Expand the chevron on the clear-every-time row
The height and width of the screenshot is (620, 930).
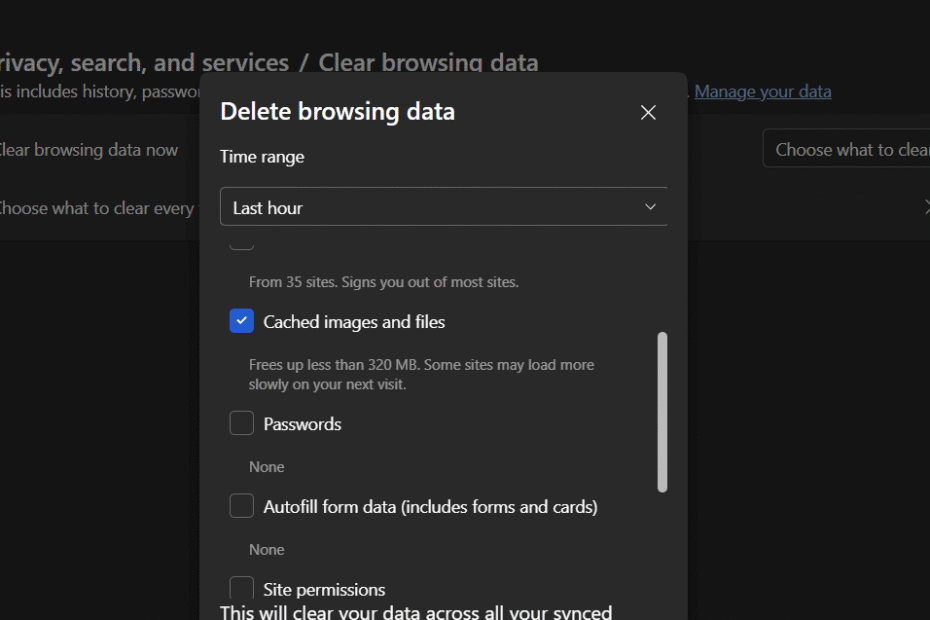[x=925, y=208]
